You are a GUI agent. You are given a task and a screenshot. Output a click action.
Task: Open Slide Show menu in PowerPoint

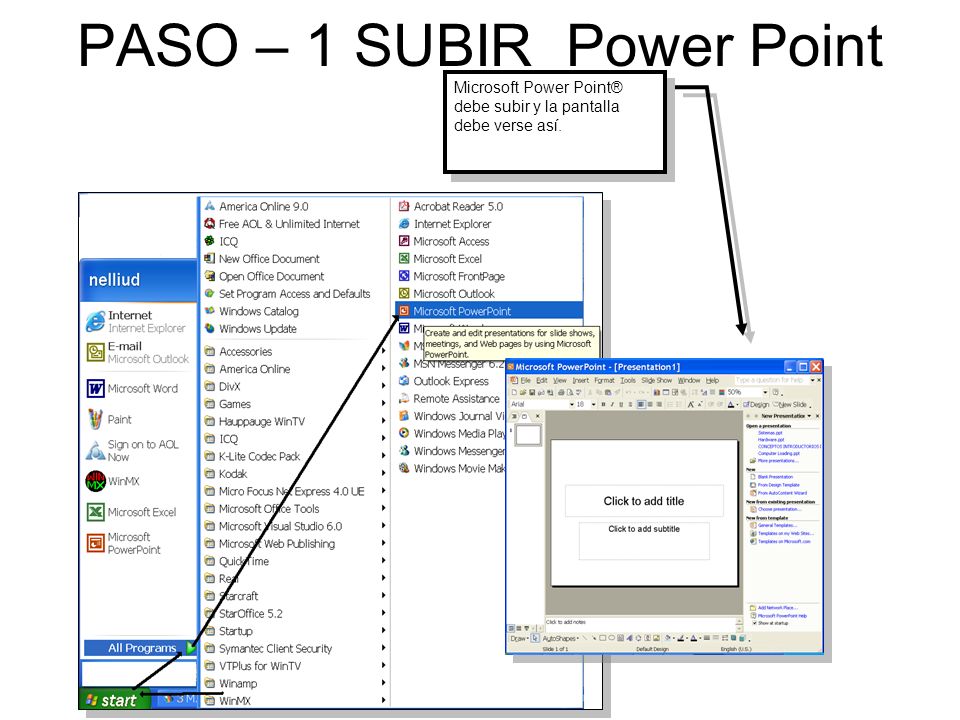tap(656, 380)
